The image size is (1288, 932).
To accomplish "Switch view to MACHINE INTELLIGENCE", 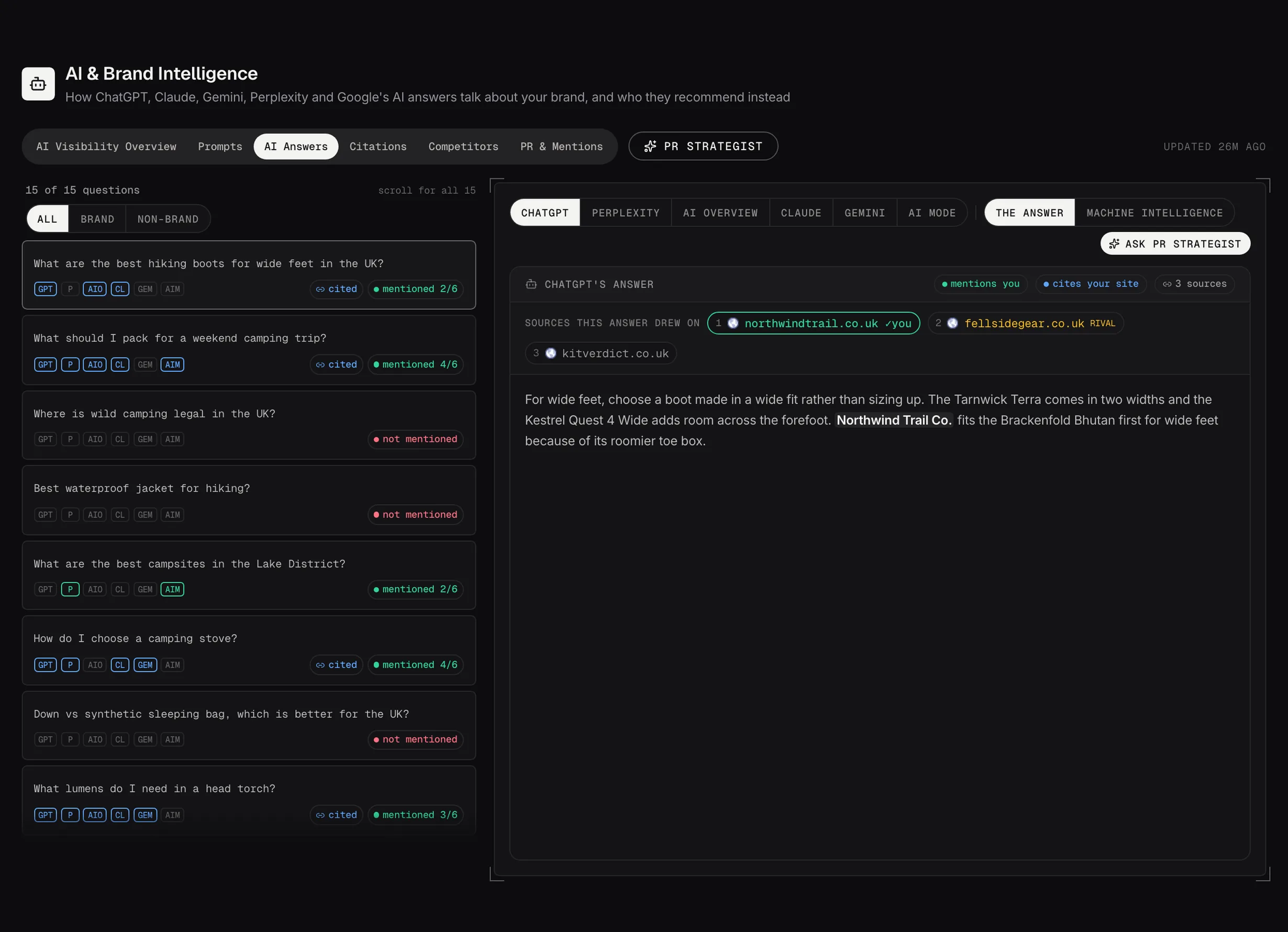I will point(1154,213).
